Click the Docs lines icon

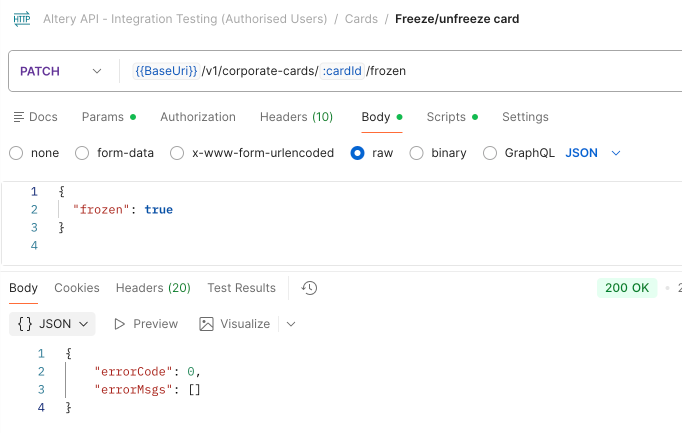click(x=19, y=117)
